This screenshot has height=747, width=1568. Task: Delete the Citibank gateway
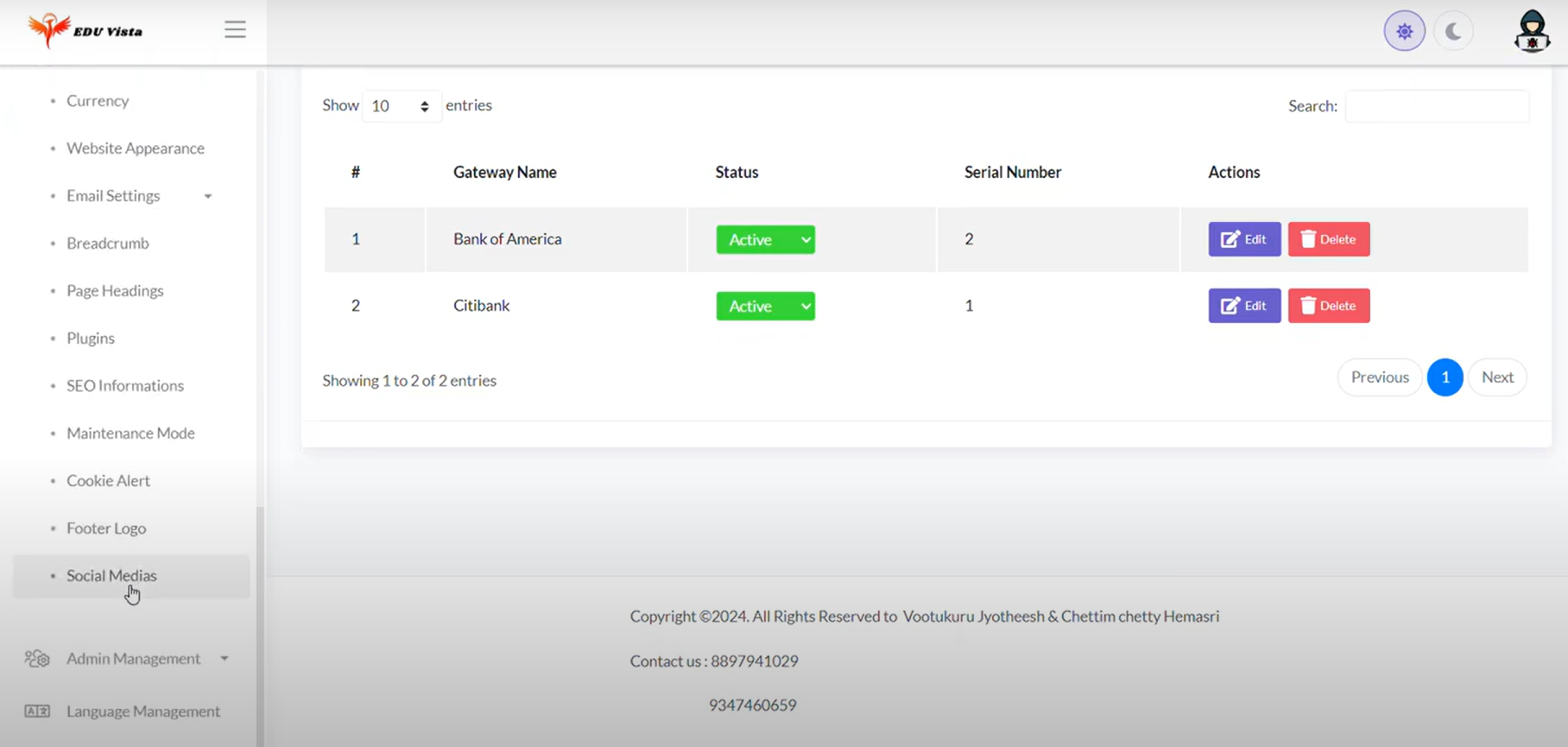(x=1329, y=306)
